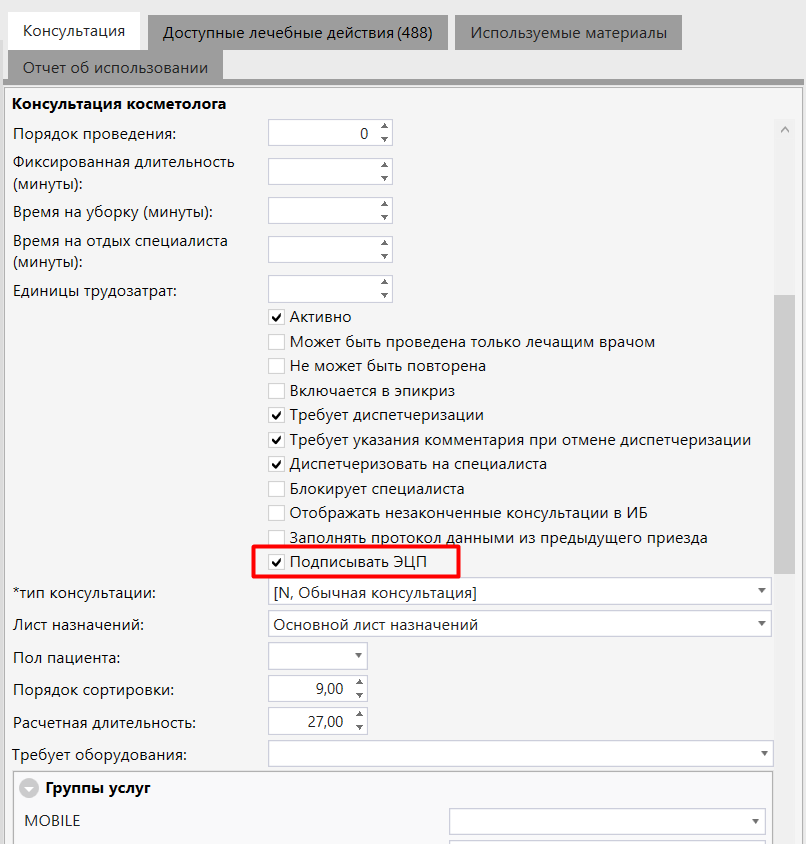Collapse the Группы услуг section arrow icon
This screenshot has height=844, width=806.
click(30, 788)
